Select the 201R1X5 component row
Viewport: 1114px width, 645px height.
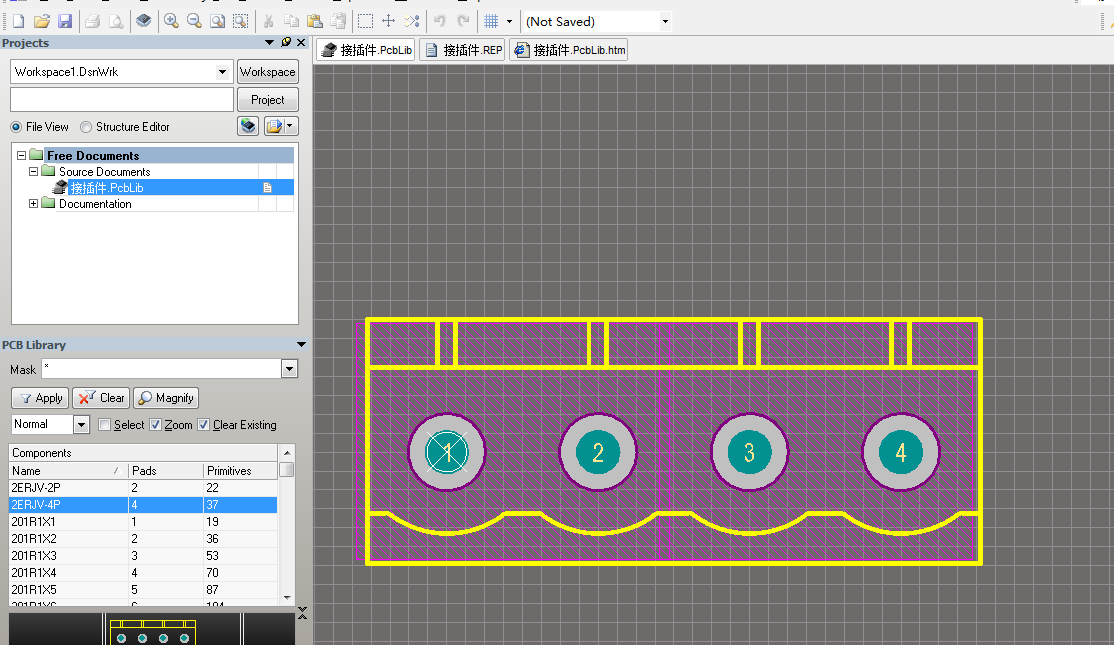click(143, 590)
